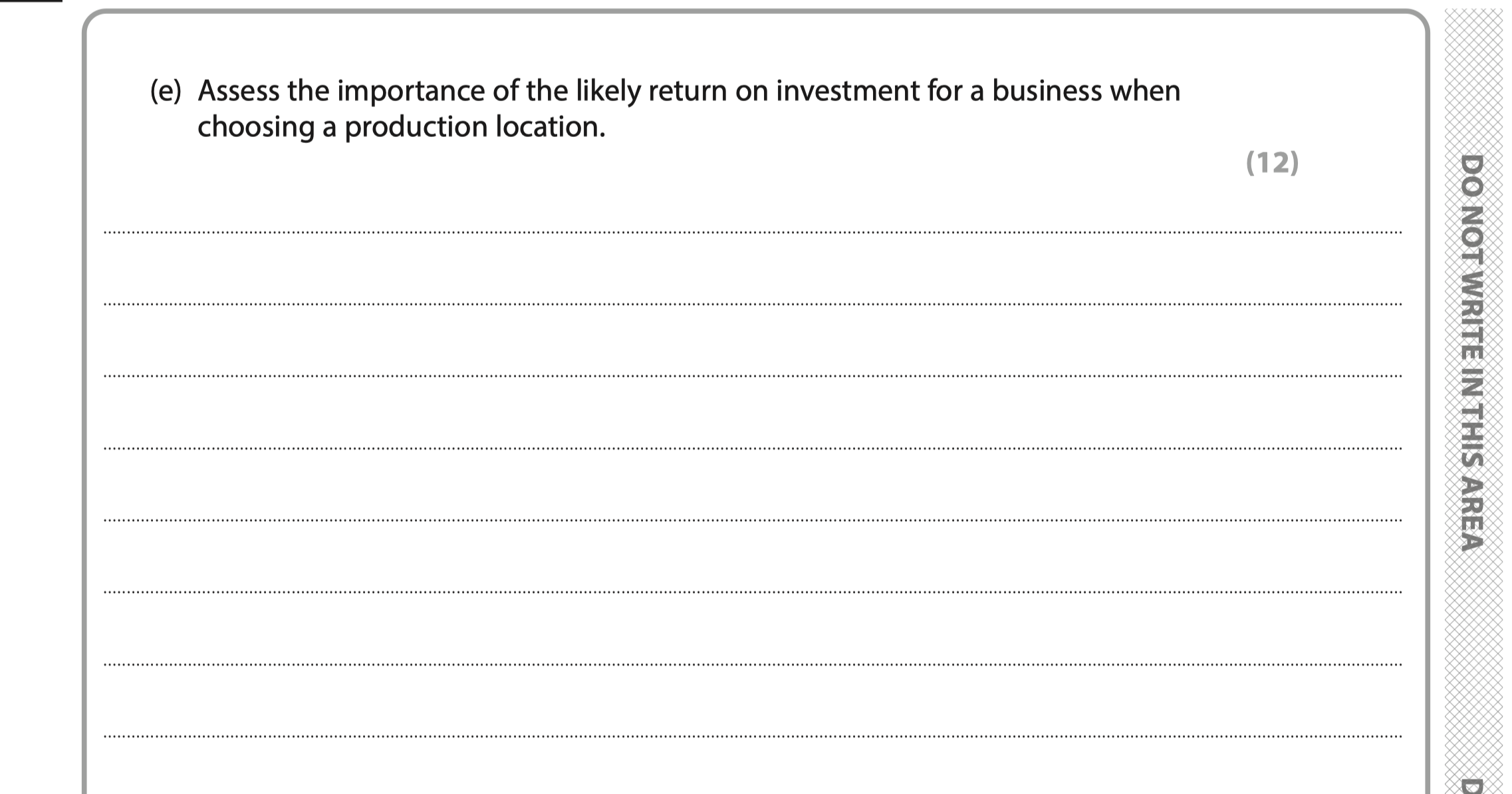
Task: Click the vertical "DO NOT WRITE IN THIS AREA" text
Action: click(1471, 352)
